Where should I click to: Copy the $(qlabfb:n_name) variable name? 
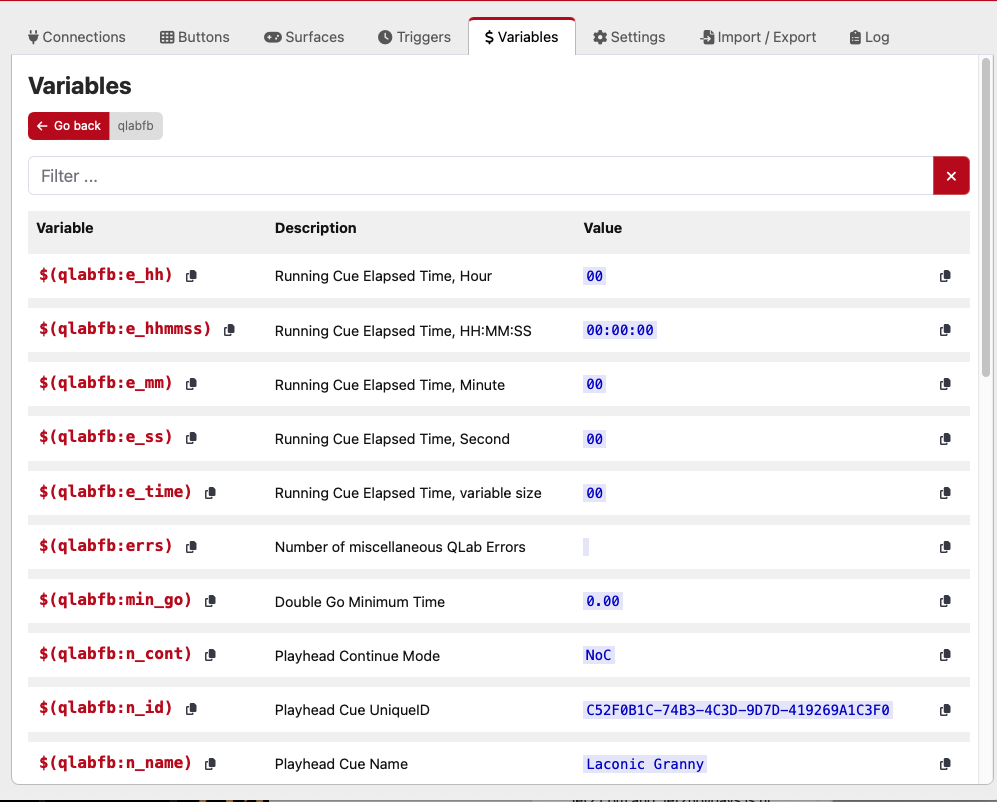(x=210, y=764)
